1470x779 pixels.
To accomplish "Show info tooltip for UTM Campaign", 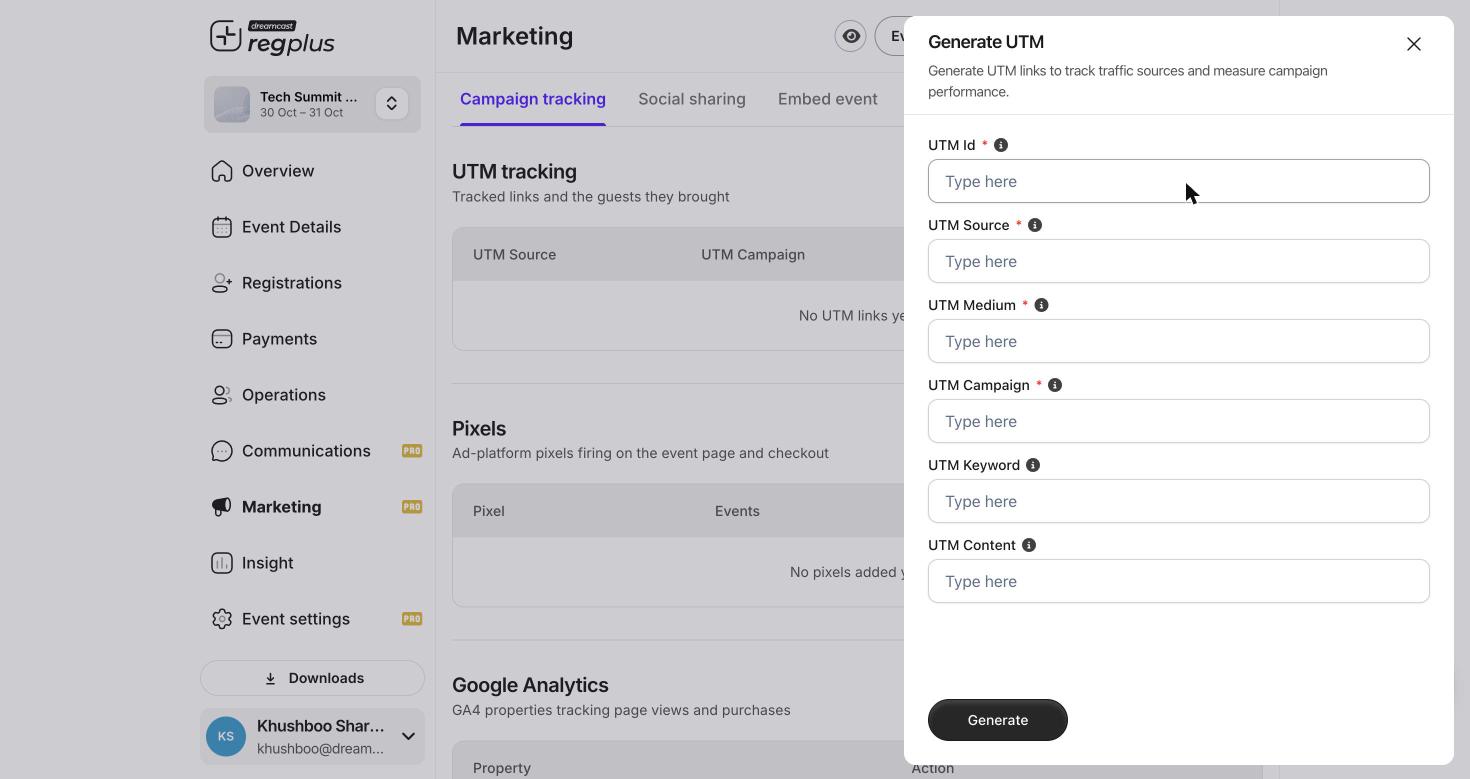I will coord(1055,385).
